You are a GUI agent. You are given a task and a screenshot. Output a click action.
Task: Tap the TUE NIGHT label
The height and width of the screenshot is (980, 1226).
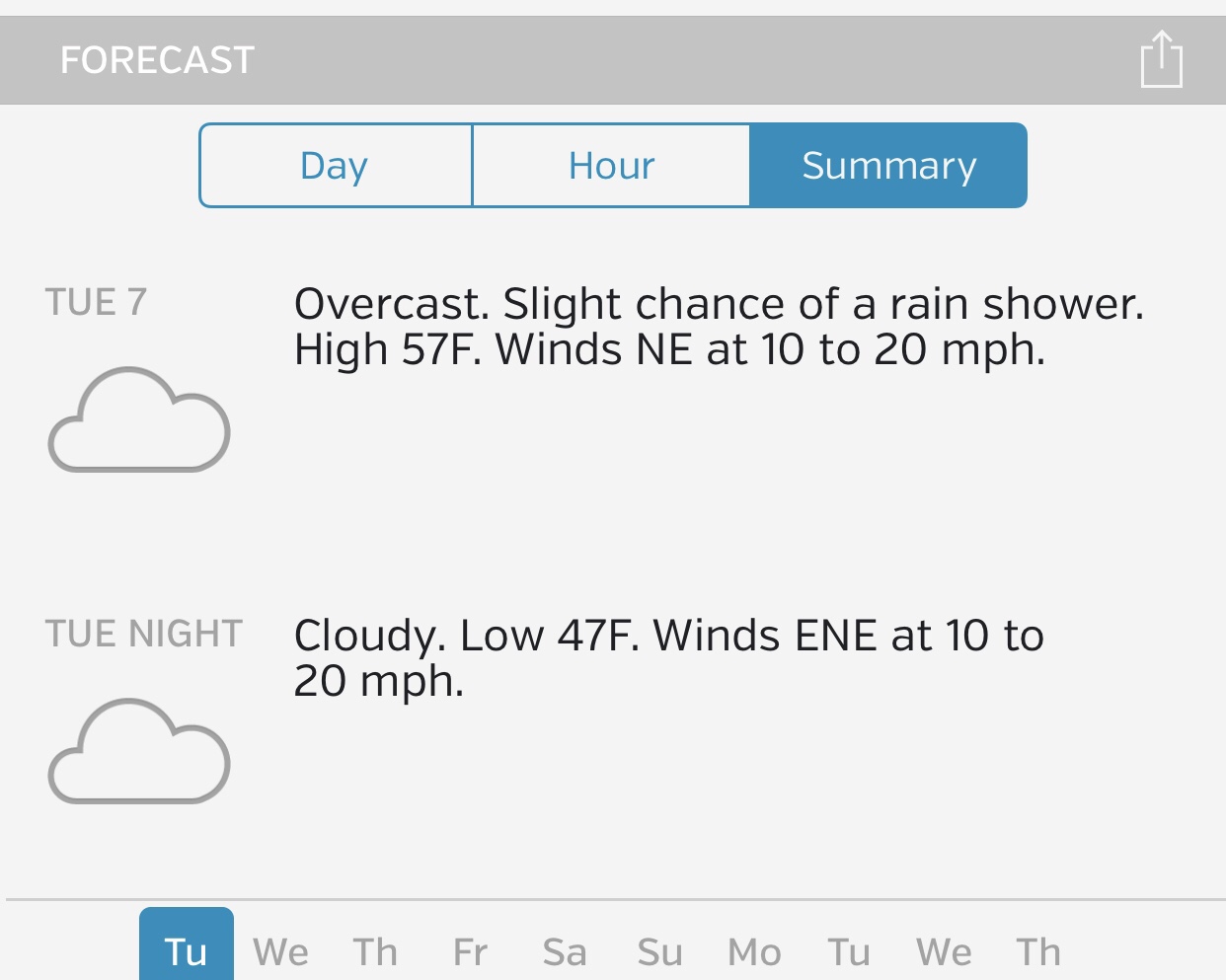(x=144, y=634)
